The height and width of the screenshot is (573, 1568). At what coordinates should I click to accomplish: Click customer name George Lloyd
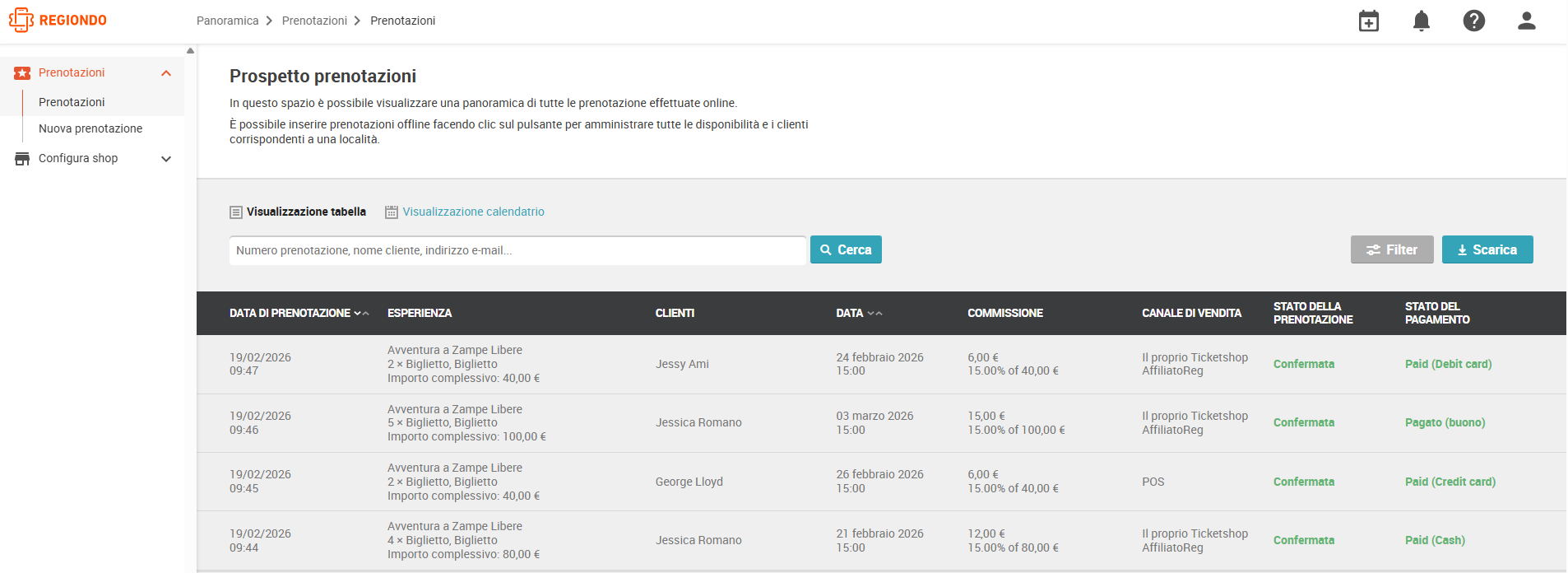click(689, 482)
